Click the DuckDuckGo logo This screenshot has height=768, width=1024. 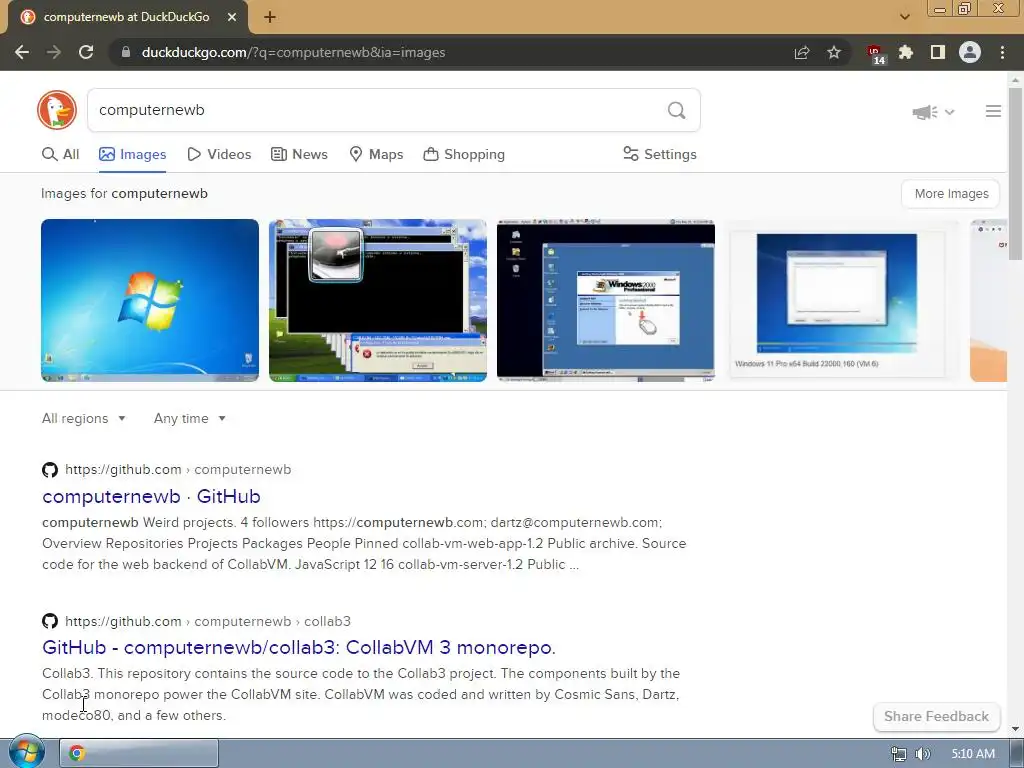(x=57, y=110)
